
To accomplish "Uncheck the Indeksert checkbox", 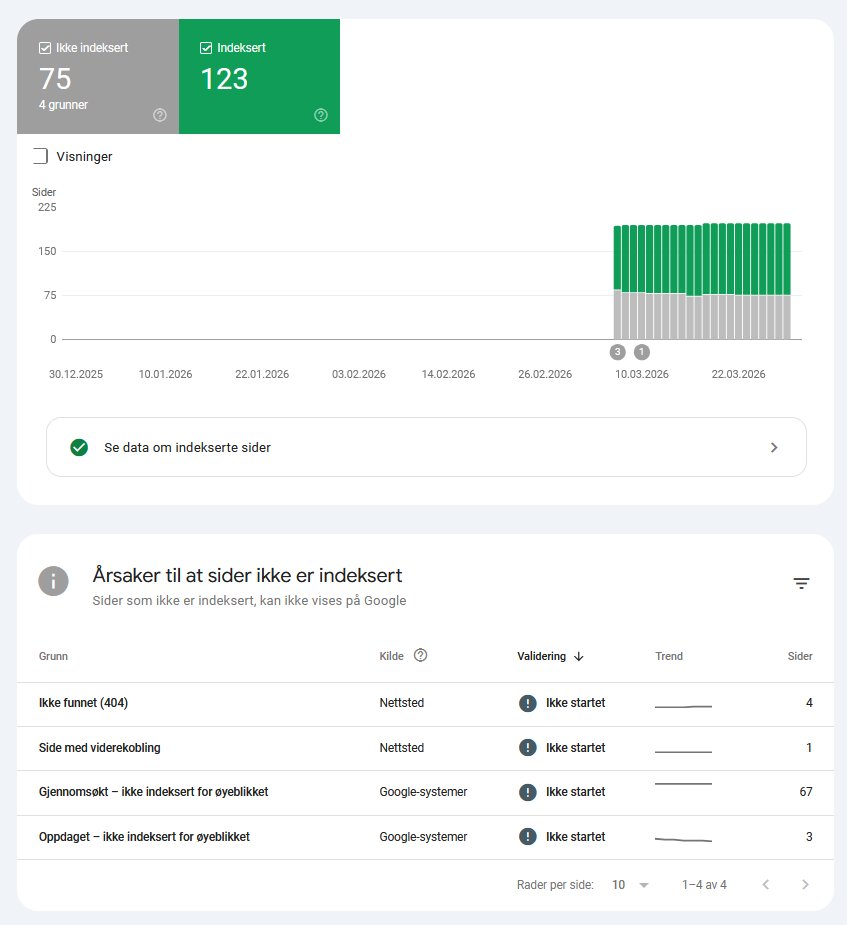I will click(206, 47).
